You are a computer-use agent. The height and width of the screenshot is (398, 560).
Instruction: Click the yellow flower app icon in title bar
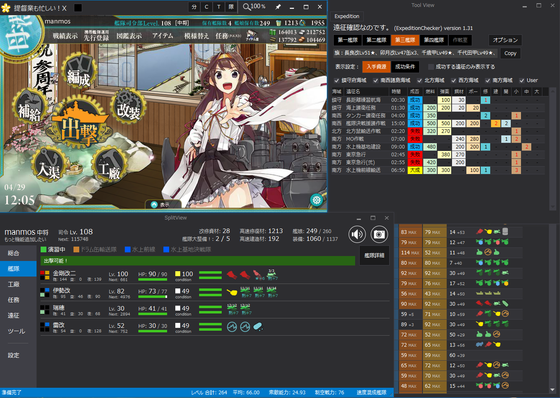[6, 8]
